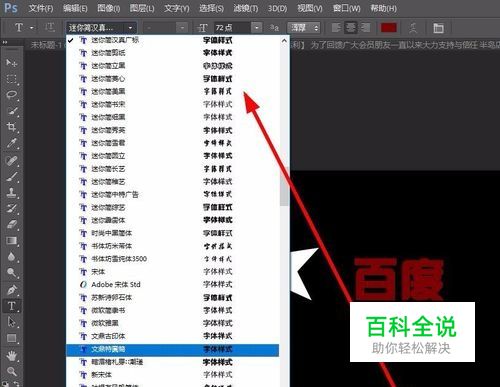Open the 图像(I) menu
The image size is (500, 387).
109,8
